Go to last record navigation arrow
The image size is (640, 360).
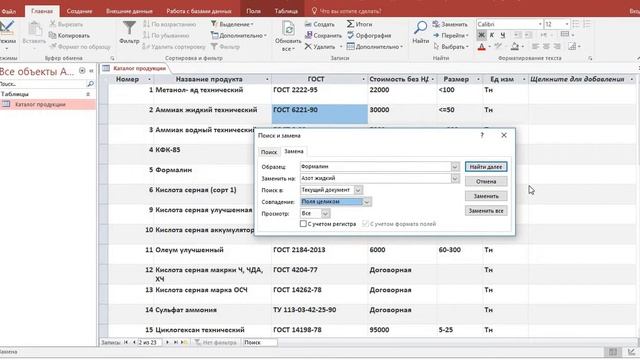click(176, 342)
